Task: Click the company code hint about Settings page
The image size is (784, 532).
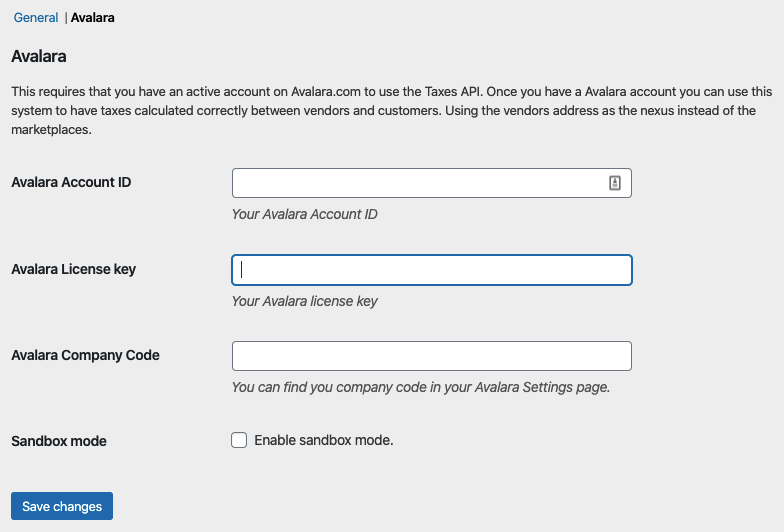Action: 420,387
